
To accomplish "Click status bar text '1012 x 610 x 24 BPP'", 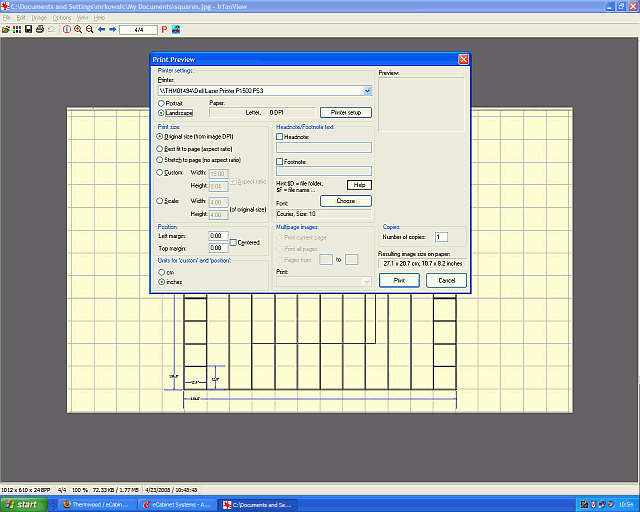I will (x=26, y=490).
